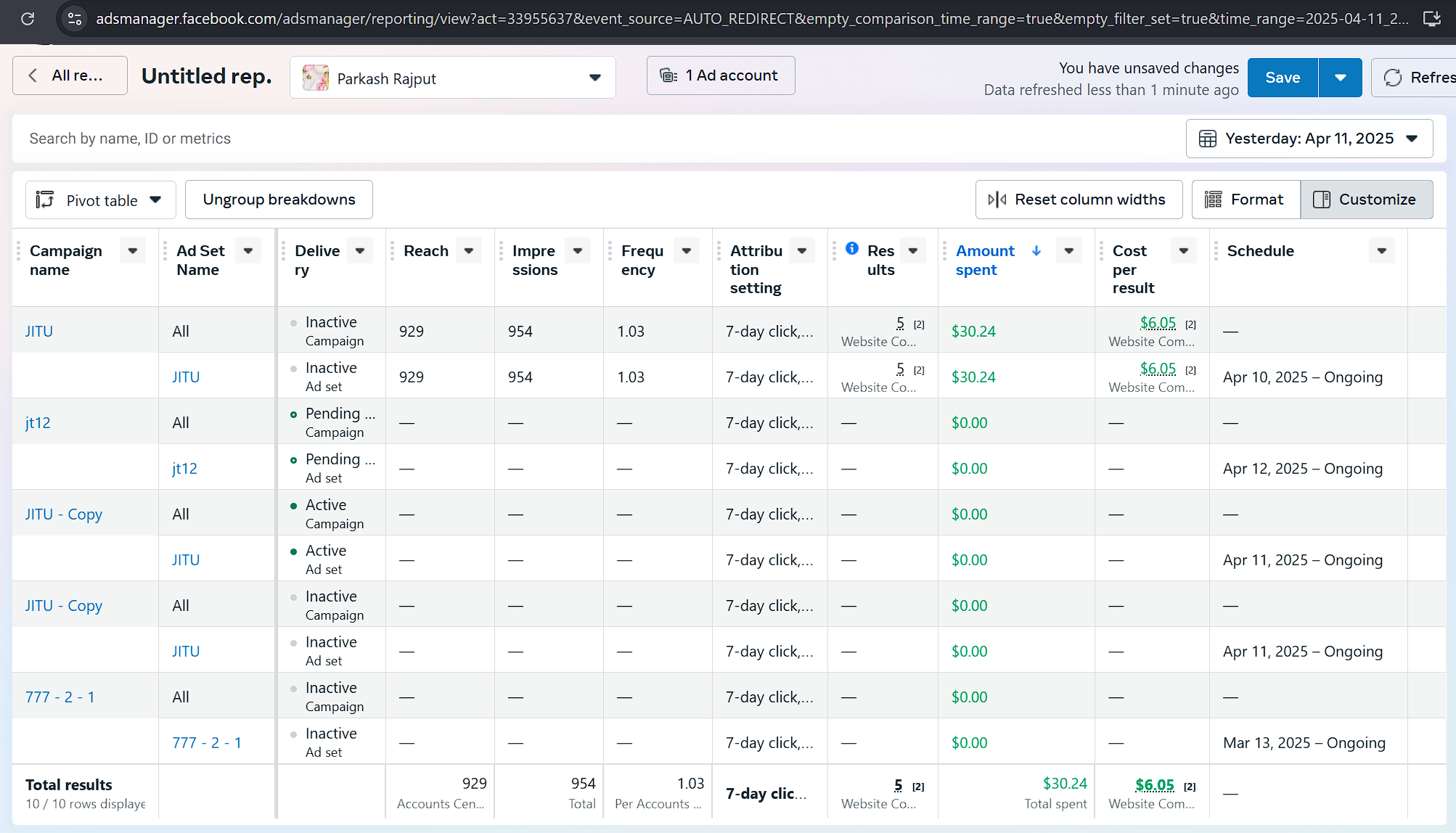Click the Refresh data icon
The height and width of the screenshot is (833, 1456).
pyautogui.click(x=1393, y=78)
